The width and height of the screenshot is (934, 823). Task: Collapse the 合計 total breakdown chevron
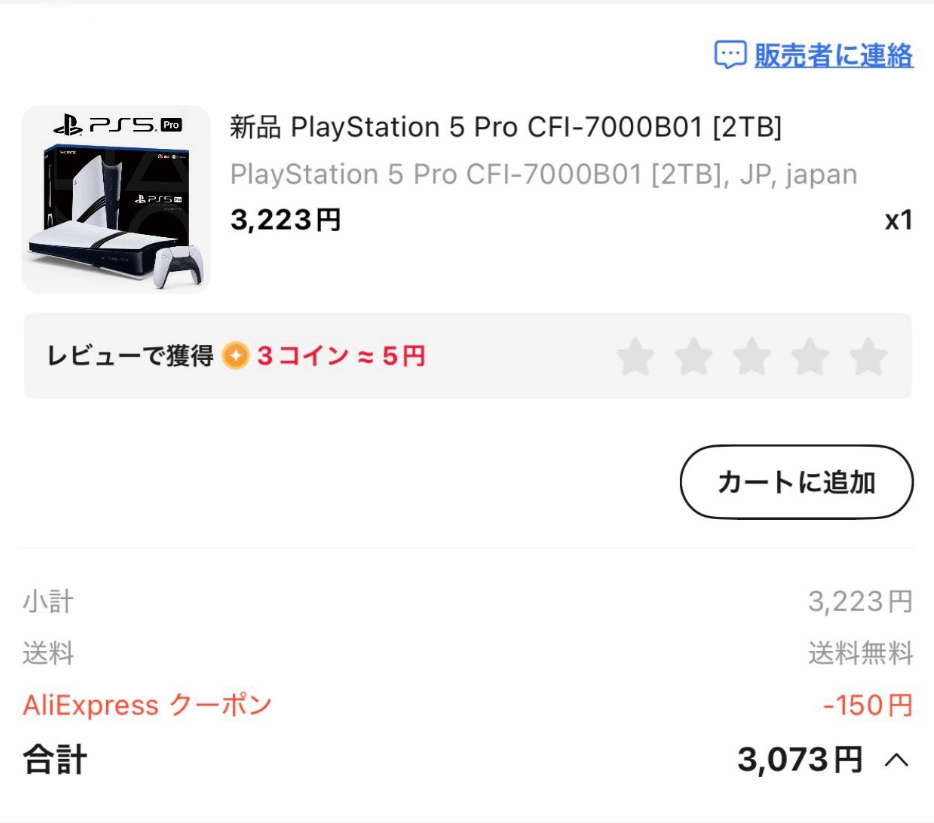(x=897, y=761)
